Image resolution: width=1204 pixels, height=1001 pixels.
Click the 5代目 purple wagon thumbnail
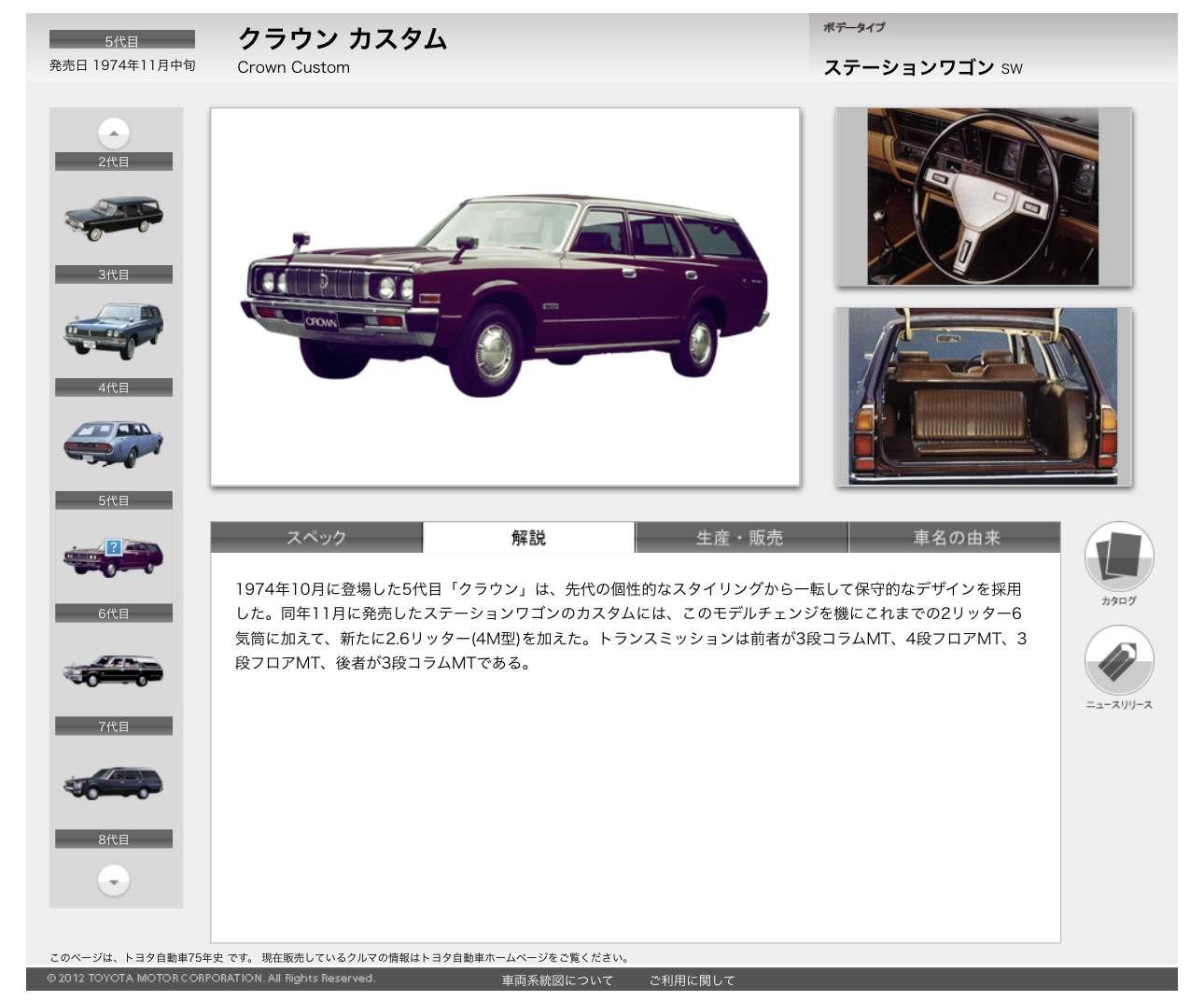[114, 557]
